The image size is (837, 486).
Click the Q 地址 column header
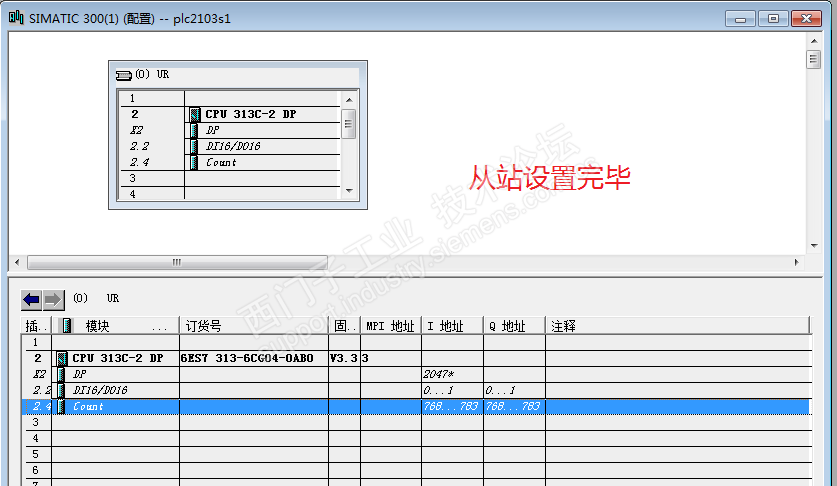[x=515, y=326]
